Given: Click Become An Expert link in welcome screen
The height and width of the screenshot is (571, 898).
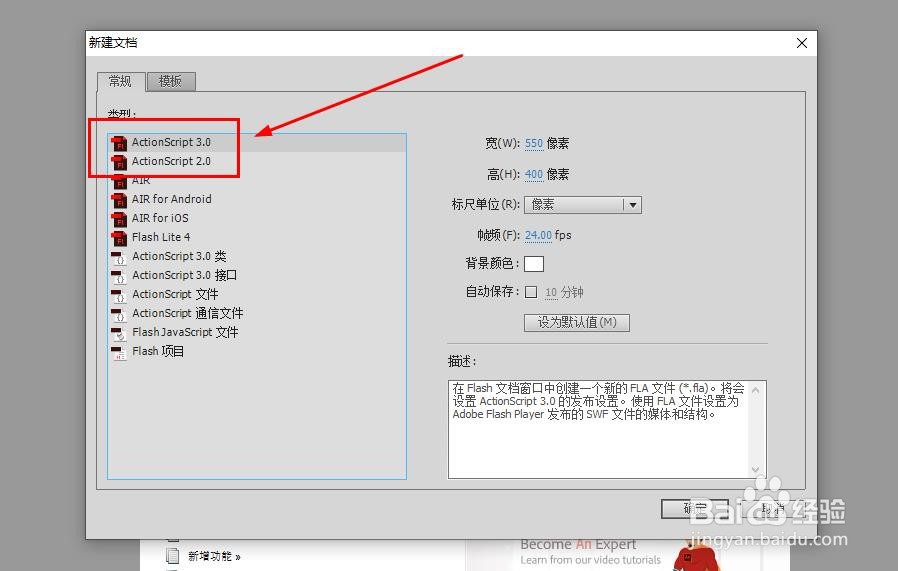Looking at the screenshot, I should pyautogui.click(x=578, y=544).
